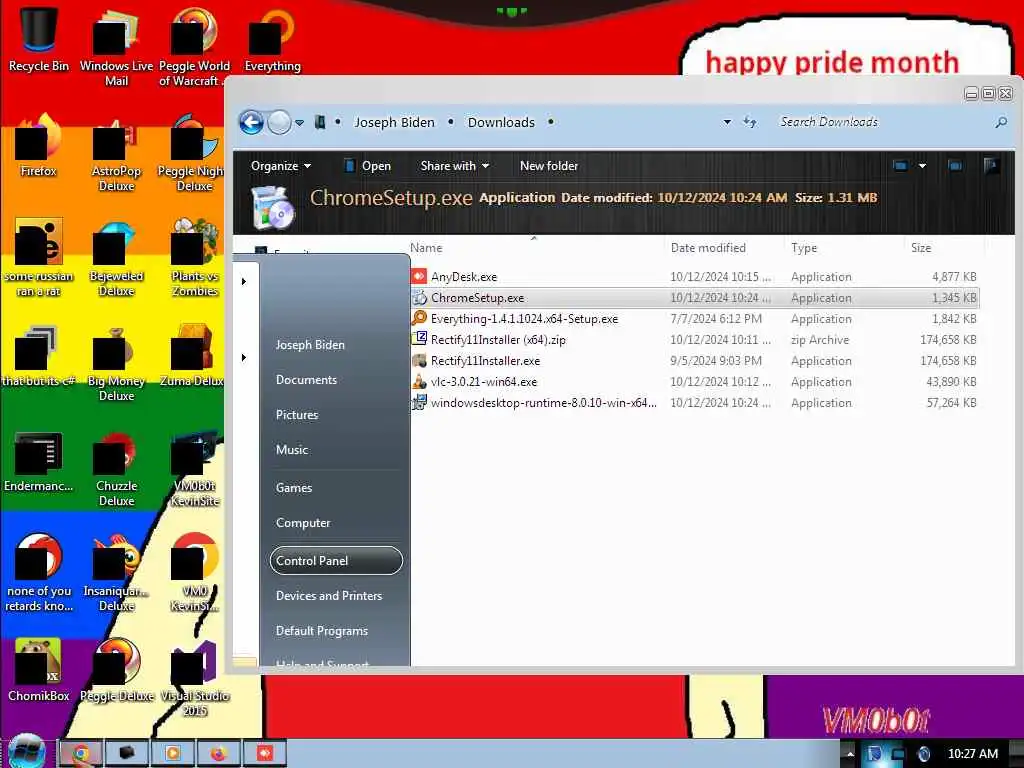Open the Share with menu
This screenshot has width=1024, height=768.
455,166
